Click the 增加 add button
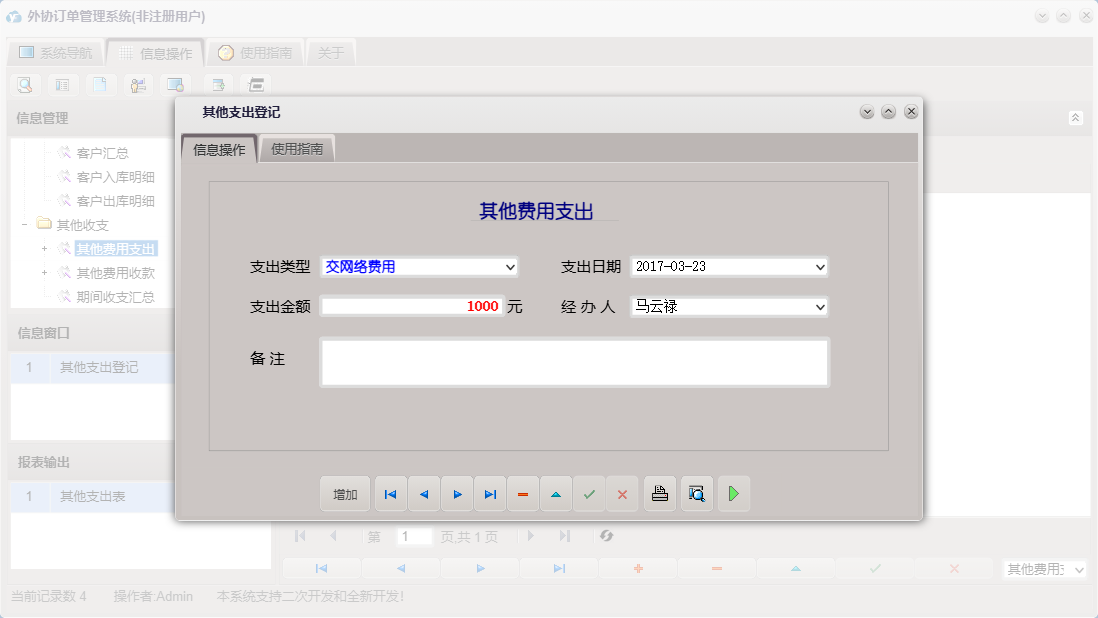This screenshot has width=1098, height=618. [x=344, y=493]
